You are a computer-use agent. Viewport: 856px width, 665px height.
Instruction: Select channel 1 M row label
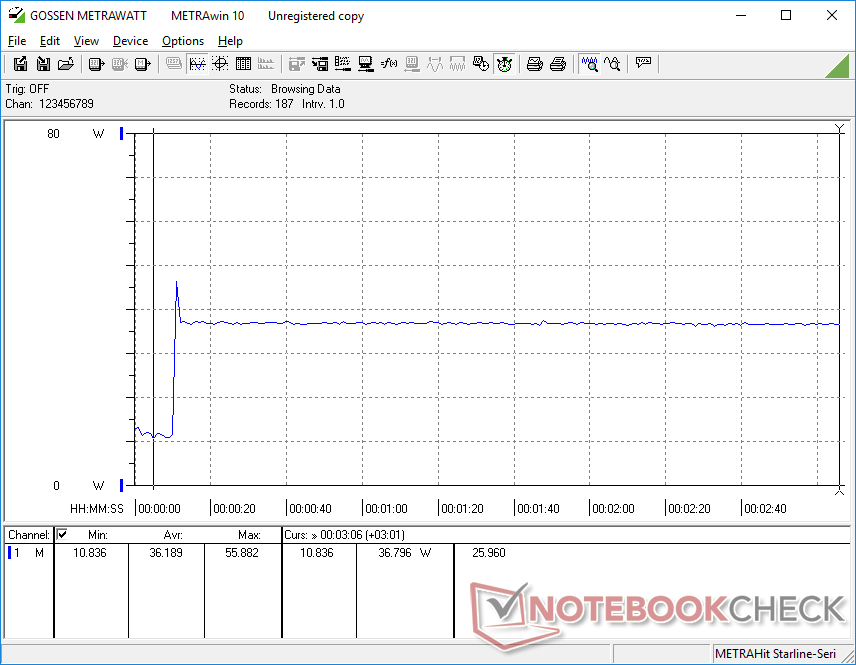tap(27, 553)
